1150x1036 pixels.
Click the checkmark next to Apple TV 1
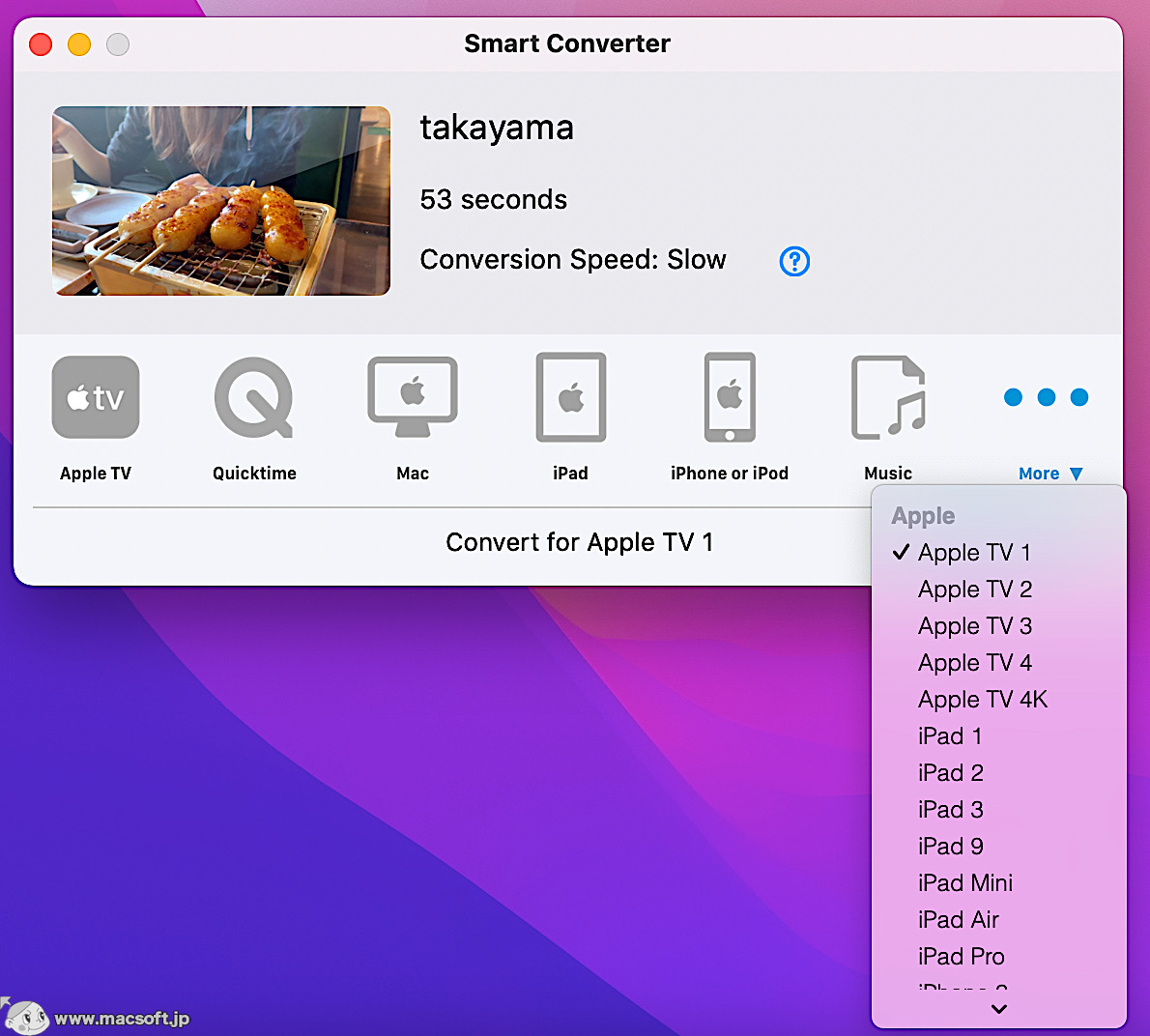pos(901,552)
